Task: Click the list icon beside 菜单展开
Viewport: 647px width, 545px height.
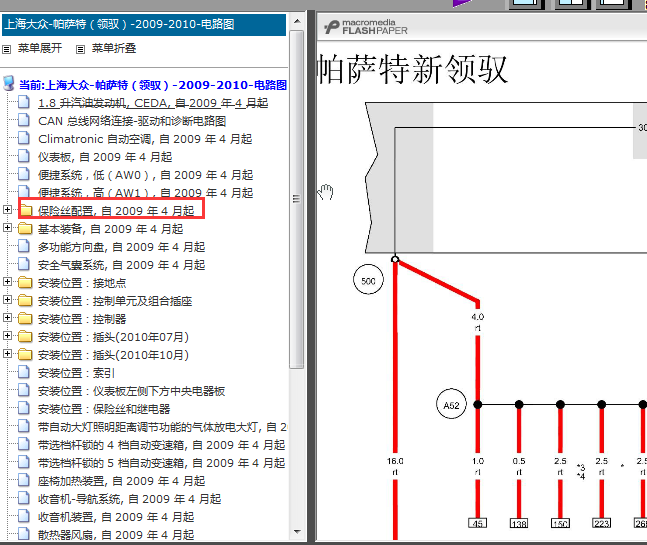Action: click(x=7, y=50)
